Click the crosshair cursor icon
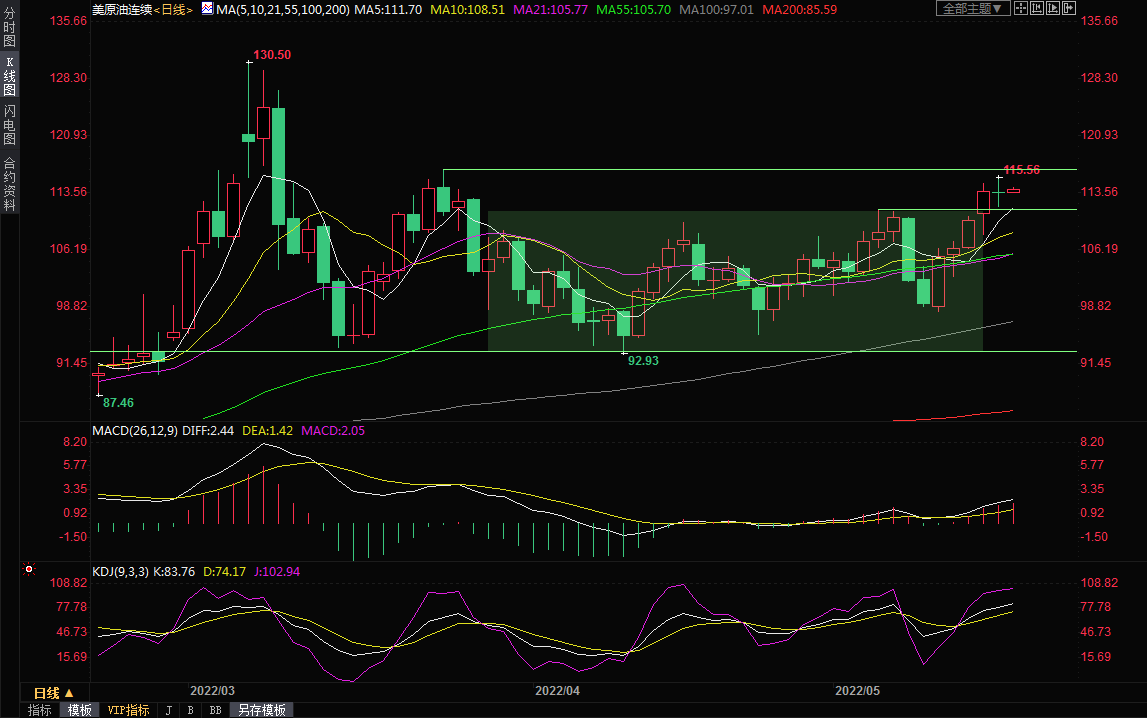Viewport: 1147px width, 718px height. (x=1020, y=8)
